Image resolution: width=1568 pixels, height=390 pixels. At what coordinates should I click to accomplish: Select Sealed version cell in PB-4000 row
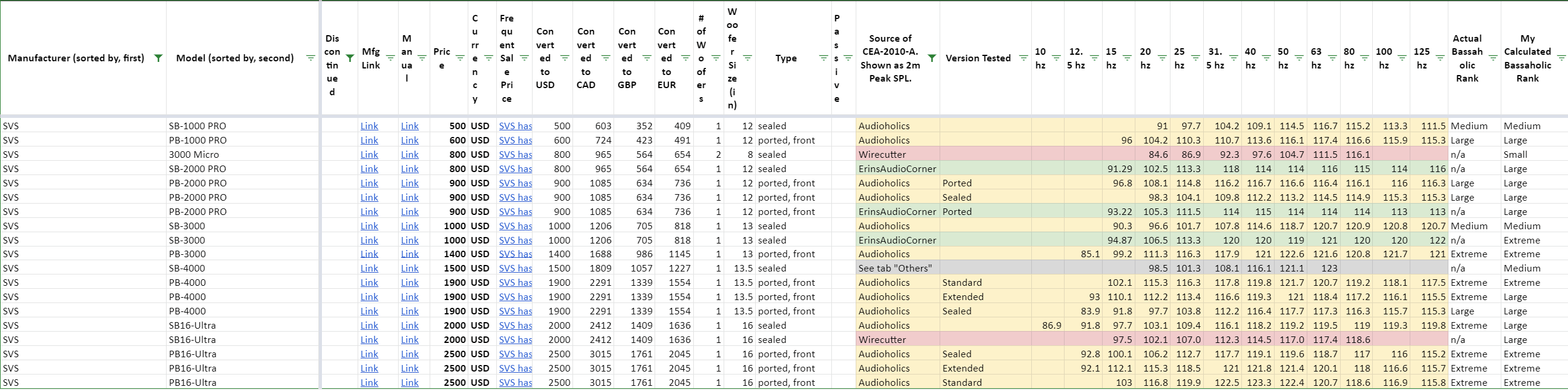click(x=985, y=311)
